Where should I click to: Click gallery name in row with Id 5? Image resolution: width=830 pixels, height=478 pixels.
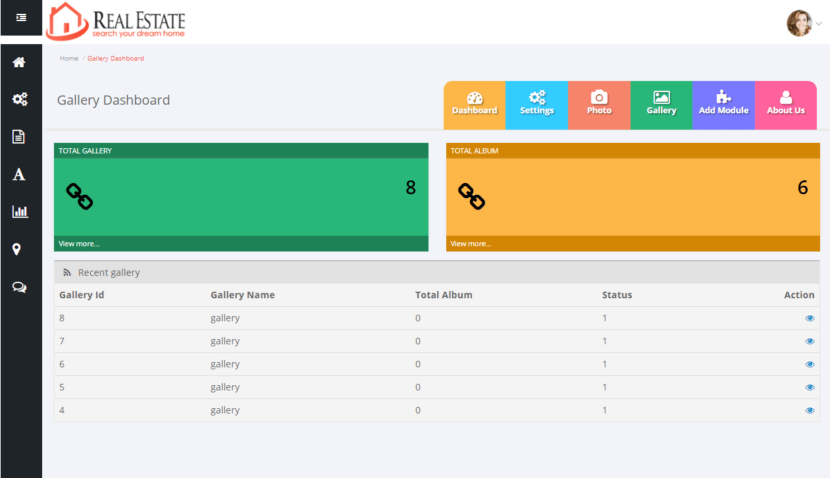pos(225,387)
